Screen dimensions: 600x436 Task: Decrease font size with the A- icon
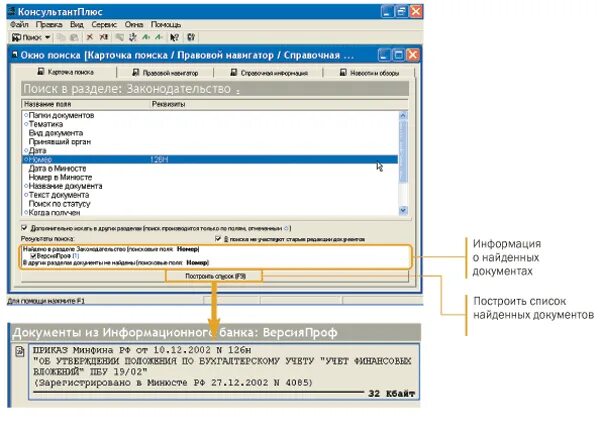click(x=159, y=37)
